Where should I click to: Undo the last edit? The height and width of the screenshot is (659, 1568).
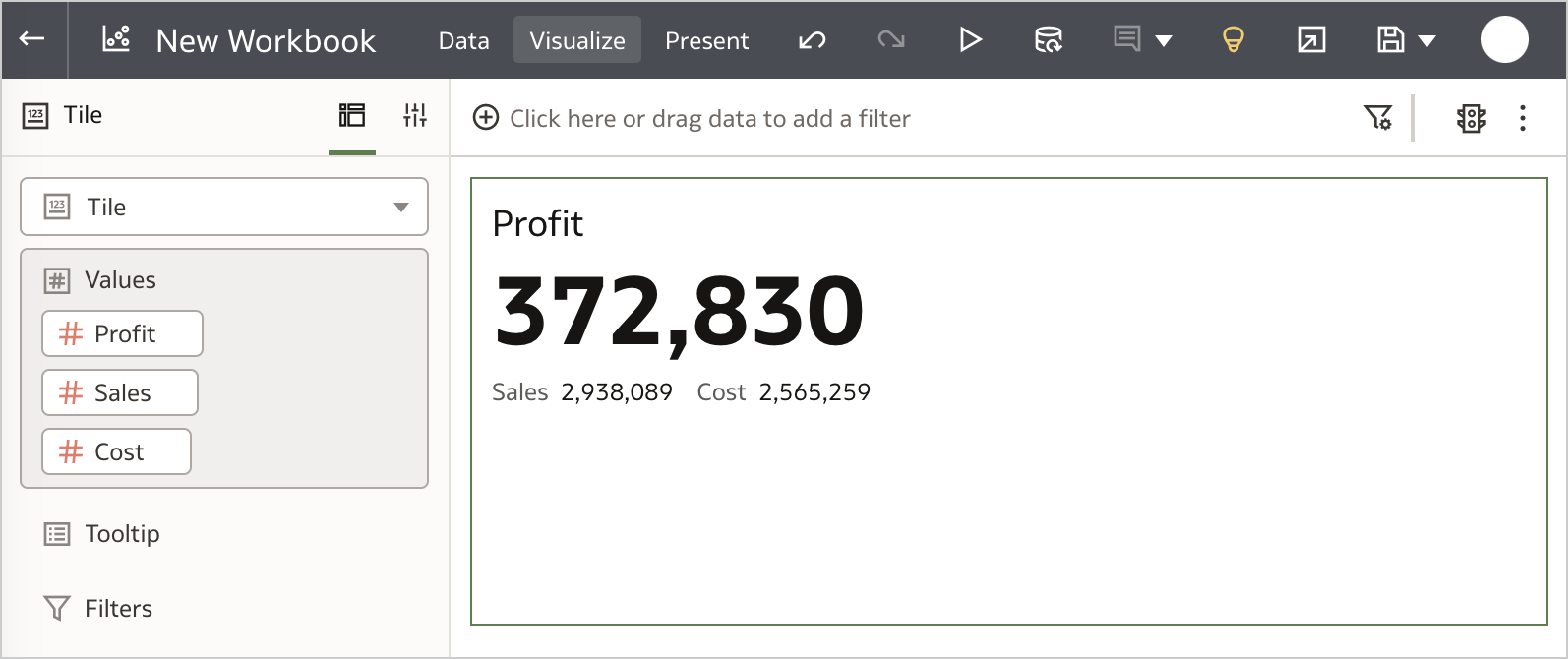point(813,40)
